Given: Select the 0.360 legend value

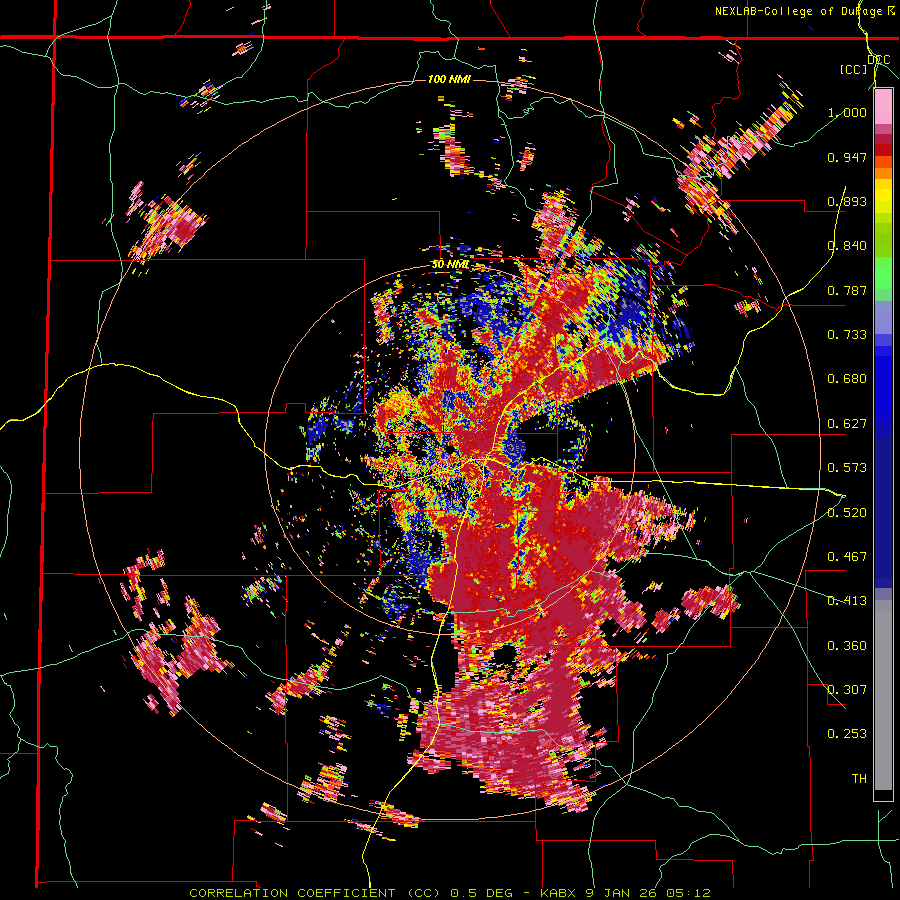Looking at the screenshot, I should (x=847, y=646).
